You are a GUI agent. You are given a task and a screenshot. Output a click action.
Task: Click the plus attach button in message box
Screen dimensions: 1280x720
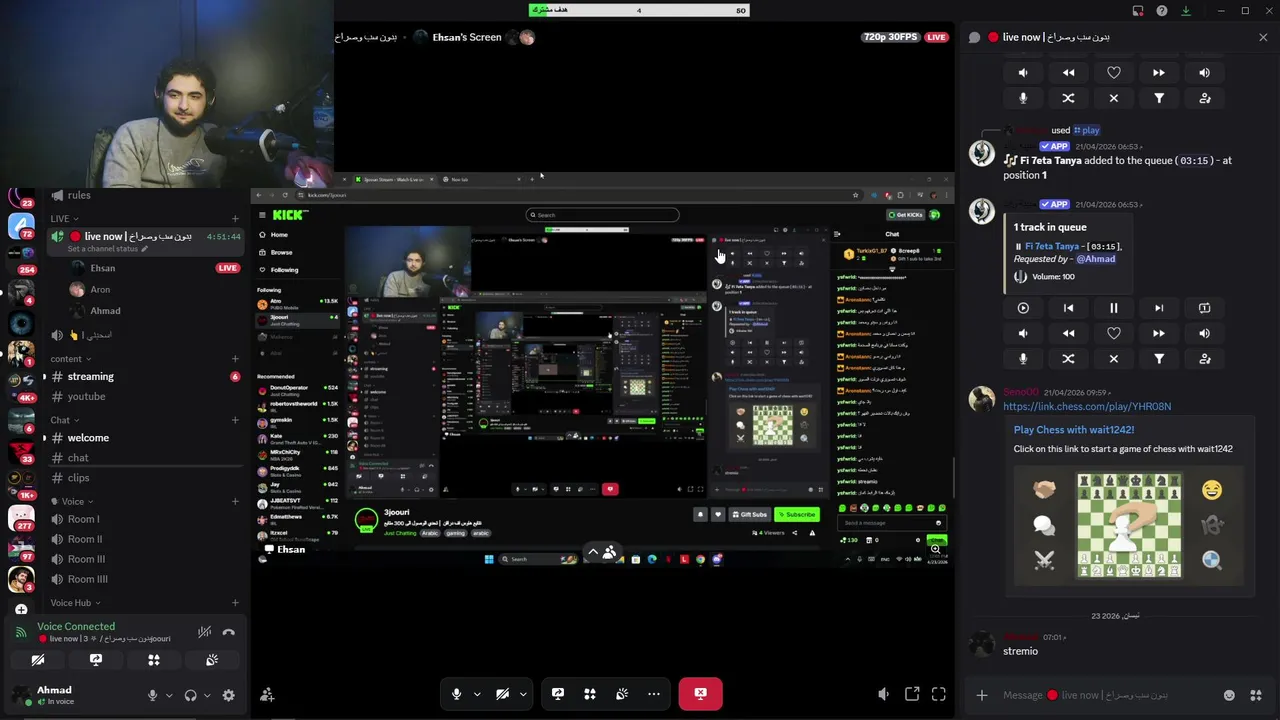[x=981, y=695]
